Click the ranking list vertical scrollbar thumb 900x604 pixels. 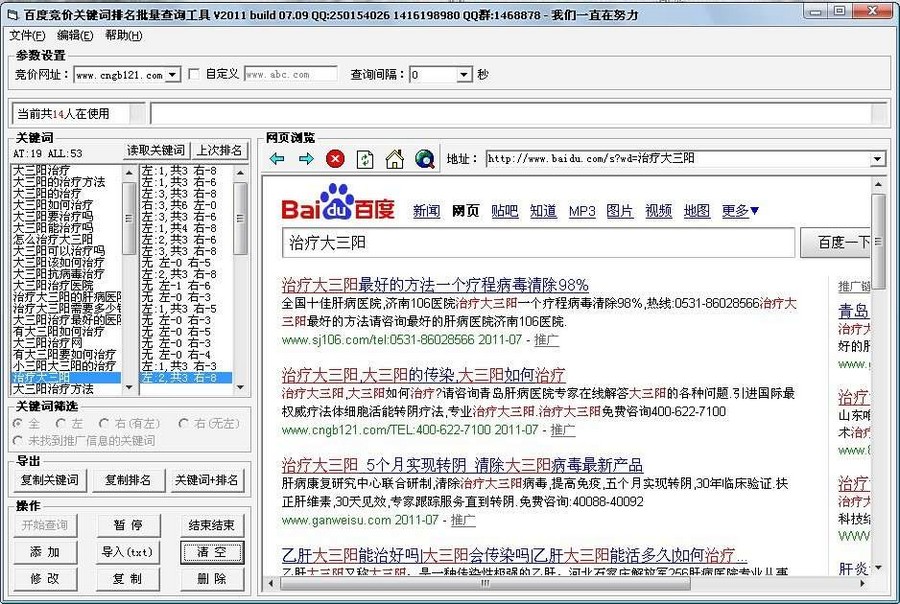(x=240, y=218)
